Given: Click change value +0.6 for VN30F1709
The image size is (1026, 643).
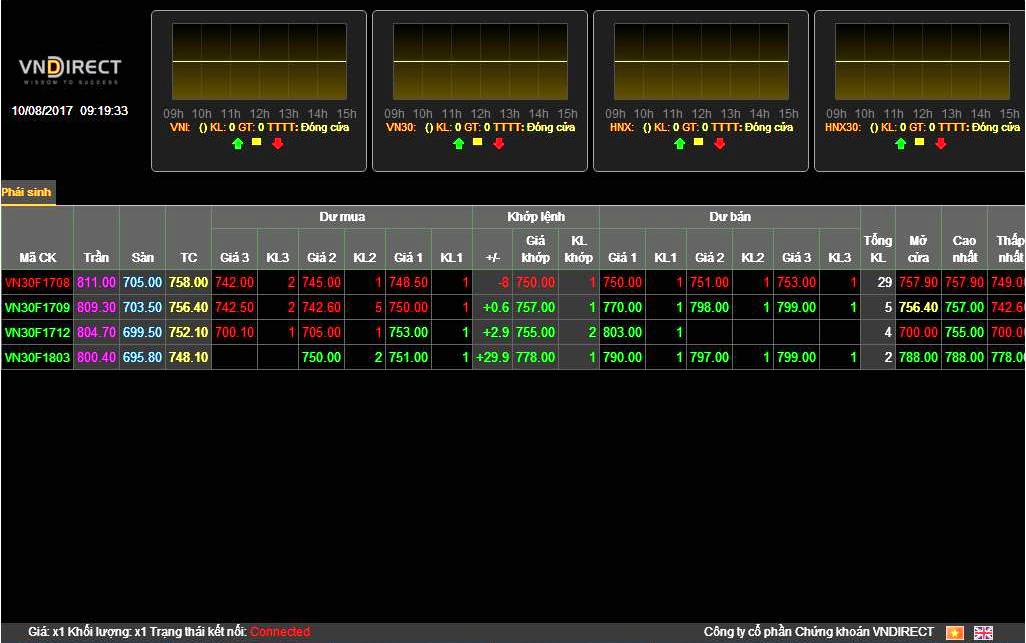Looking at the screenshot, I should (495, 307).
